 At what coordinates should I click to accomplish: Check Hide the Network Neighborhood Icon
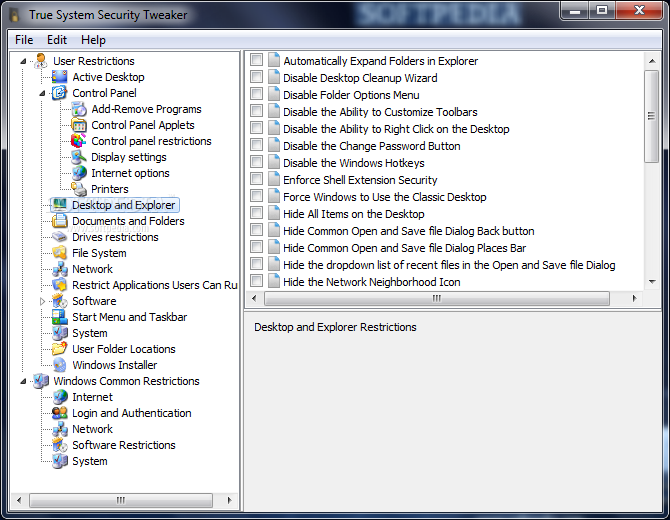tap(256, 281)
